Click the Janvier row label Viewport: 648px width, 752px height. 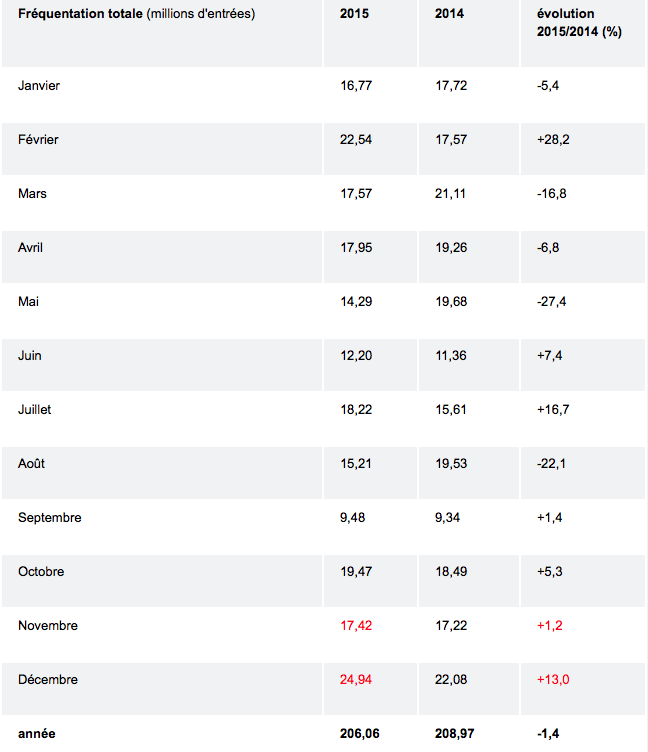[x=39, y=86]
